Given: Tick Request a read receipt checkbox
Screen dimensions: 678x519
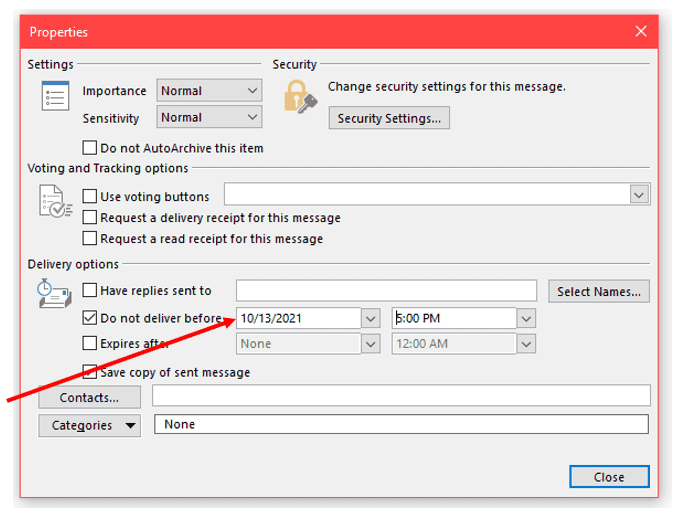Looking at the screenshot, I should 90,239.
